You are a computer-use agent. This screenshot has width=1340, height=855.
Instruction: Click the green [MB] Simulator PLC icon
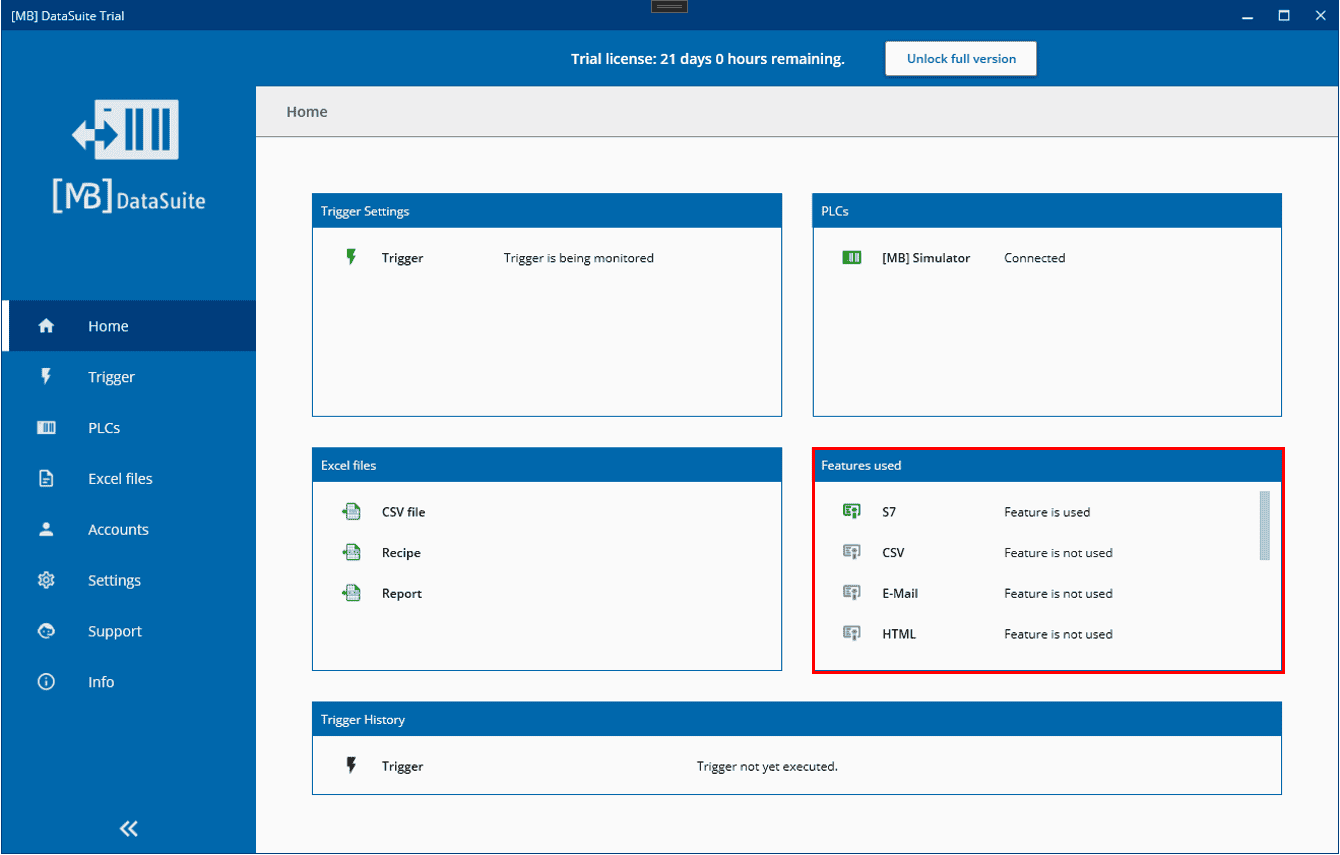tap(852, 258)
